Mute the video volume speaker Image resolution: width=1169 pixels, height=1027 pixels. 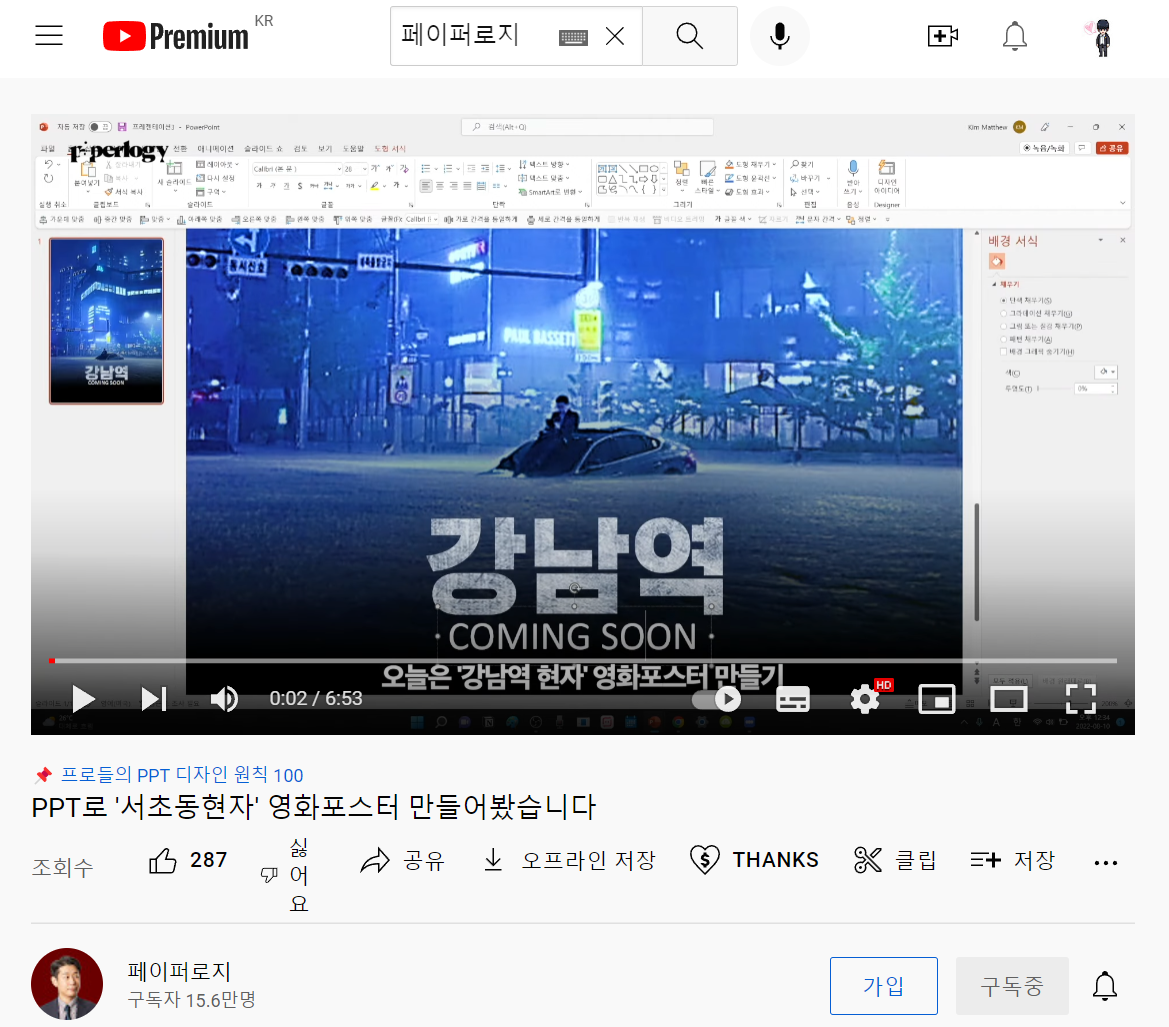[x=224, y=698]
